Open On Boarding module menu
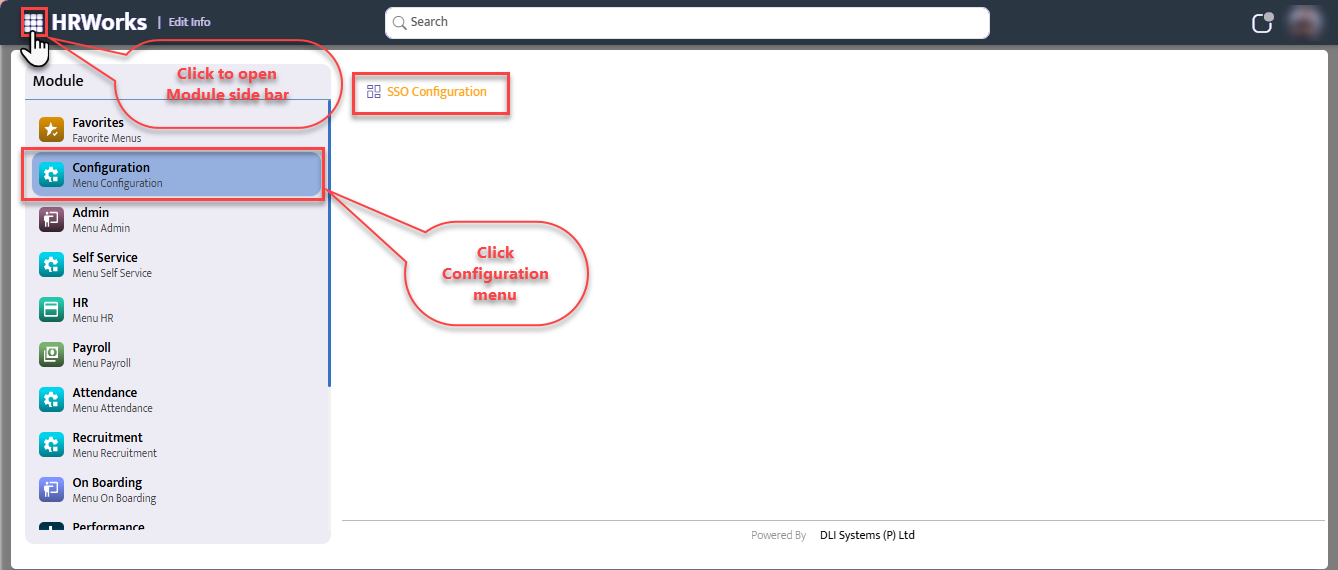Image resolution: width=1338 pixels, height=570 pixels. [x=176, y=490]
